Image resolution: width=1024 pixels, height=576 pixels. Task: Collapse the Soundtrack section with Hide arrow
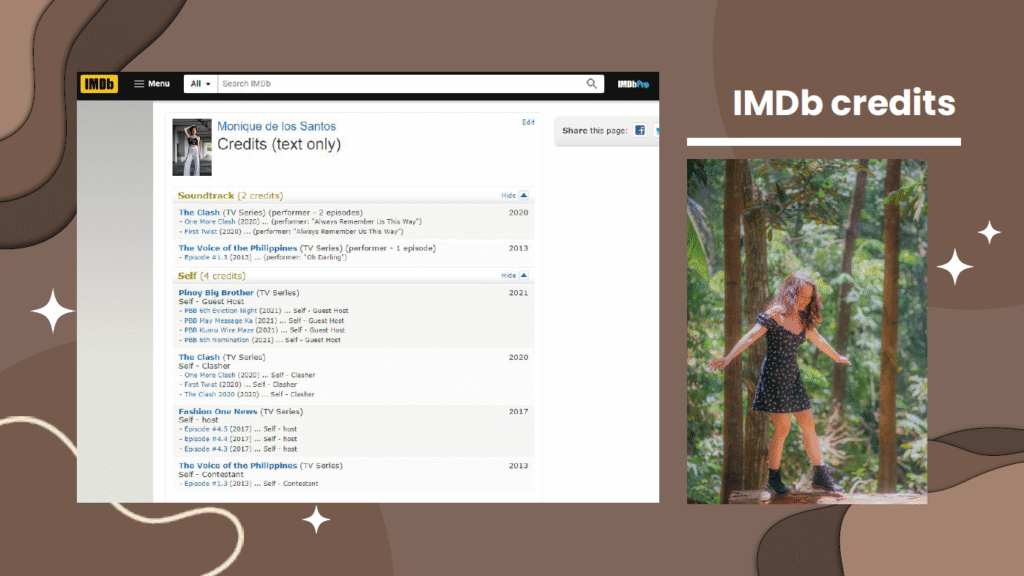click(515, 196)
